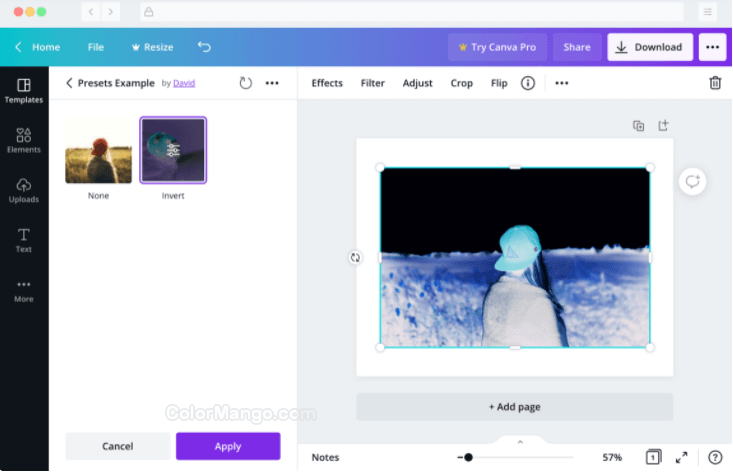Viewport: 733px width, 472px height.
Task: Expand the Presets Example more options
Action: tap(272, 83)
